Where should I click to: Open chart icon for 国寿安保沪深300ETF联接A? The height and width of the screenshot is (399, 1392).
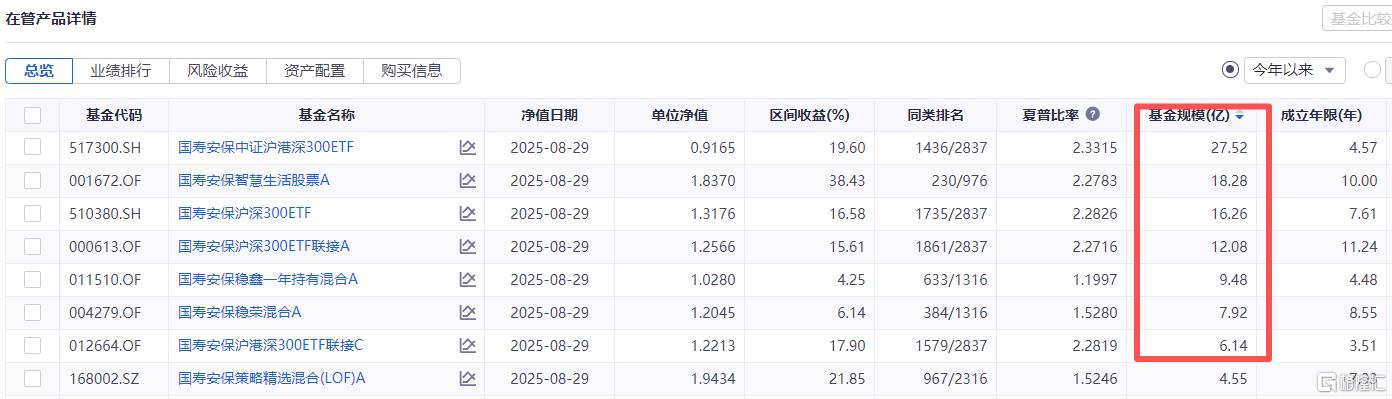(467, 247)
